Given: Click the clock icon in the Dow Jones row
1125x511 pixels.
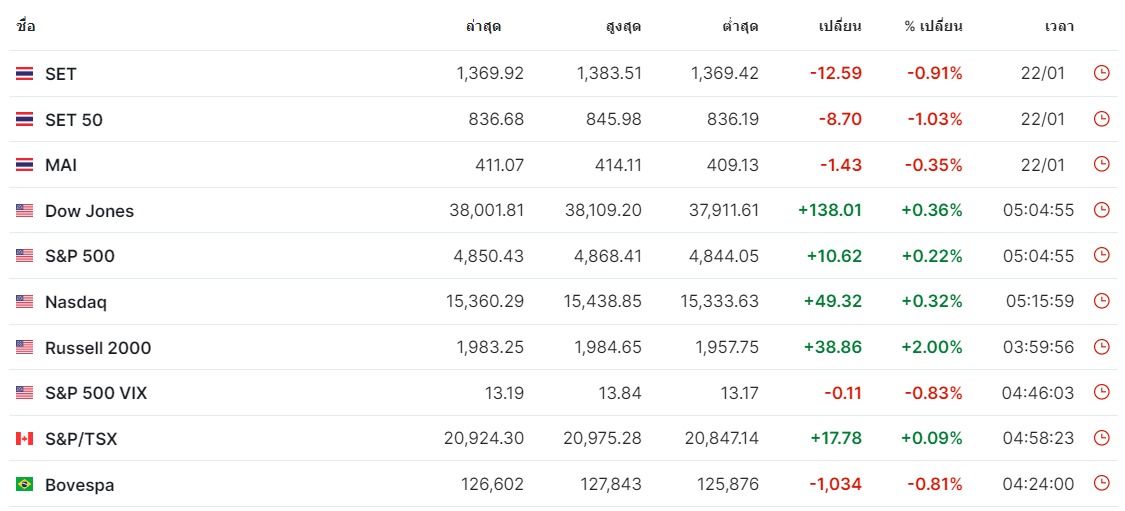Looking at the screenshot, I should pos(1101,210).
